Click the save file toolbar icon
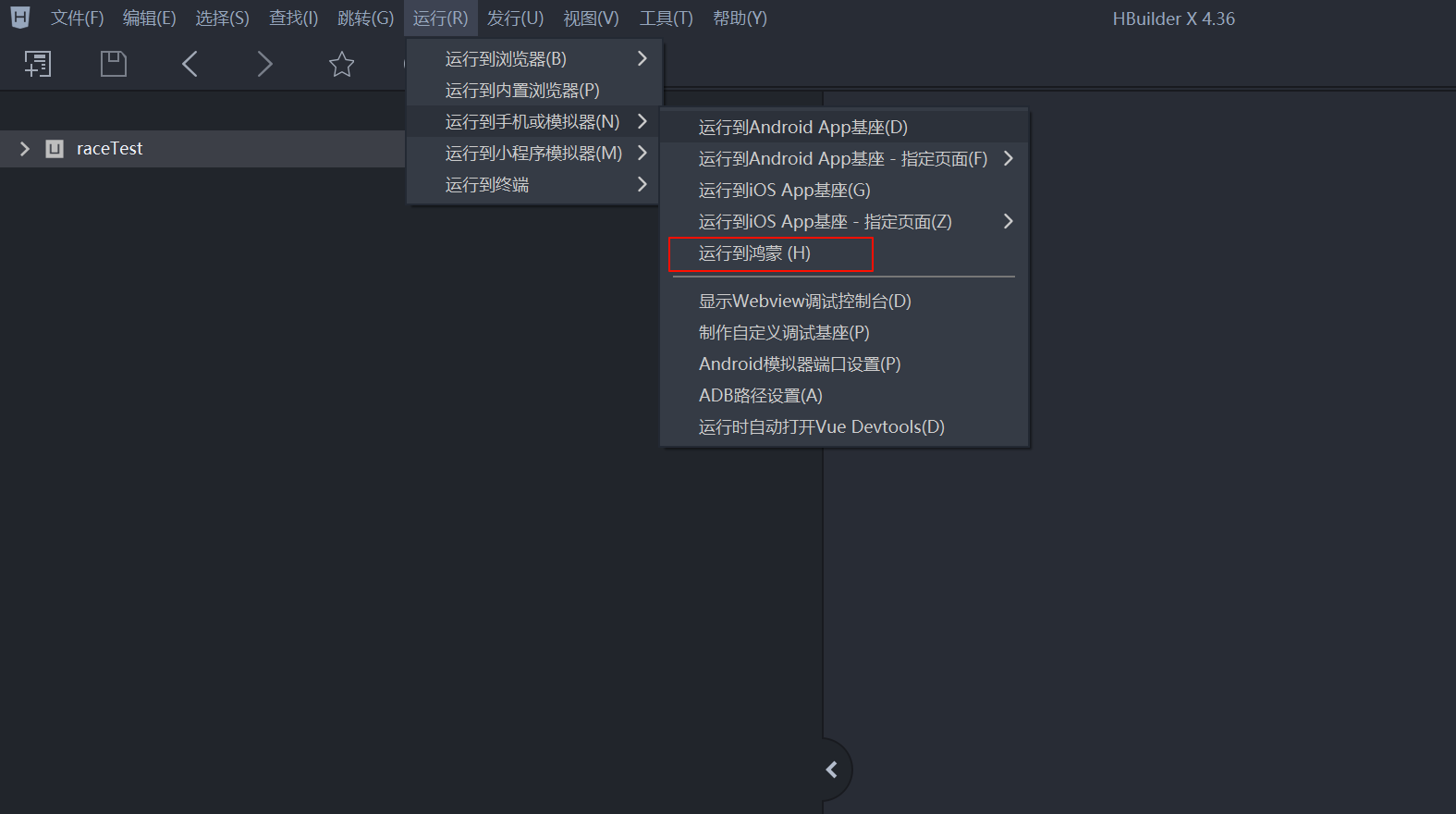Screen dimensions: 1456x814 click(x=113, y=64)
